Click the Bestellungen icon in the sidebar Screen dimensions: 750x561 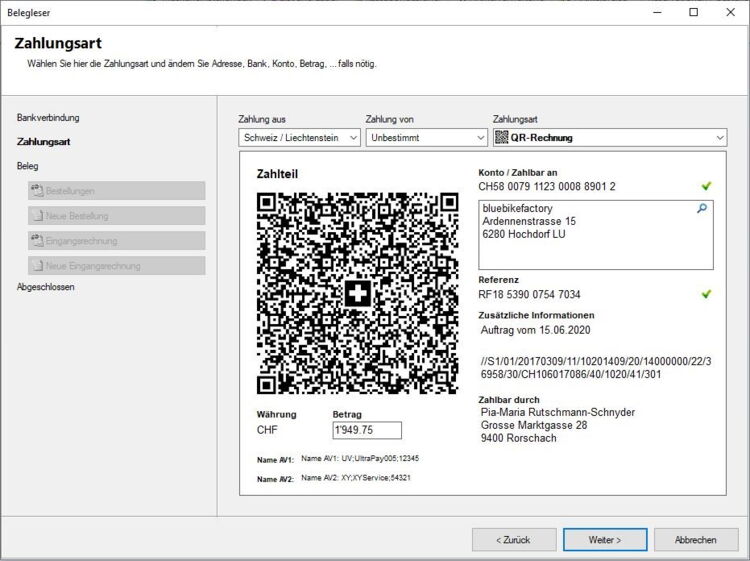[x=37, y=190]
